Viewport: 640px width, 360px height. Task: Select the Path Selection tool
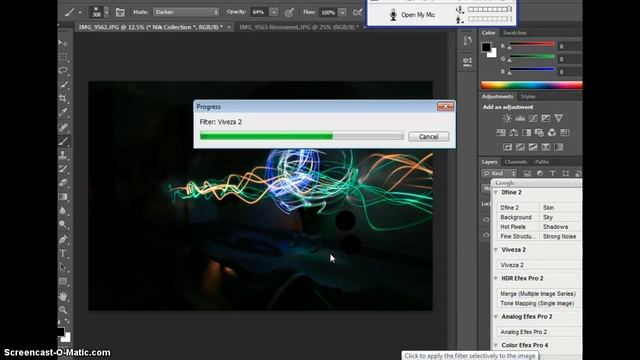(x=63, y=267)
